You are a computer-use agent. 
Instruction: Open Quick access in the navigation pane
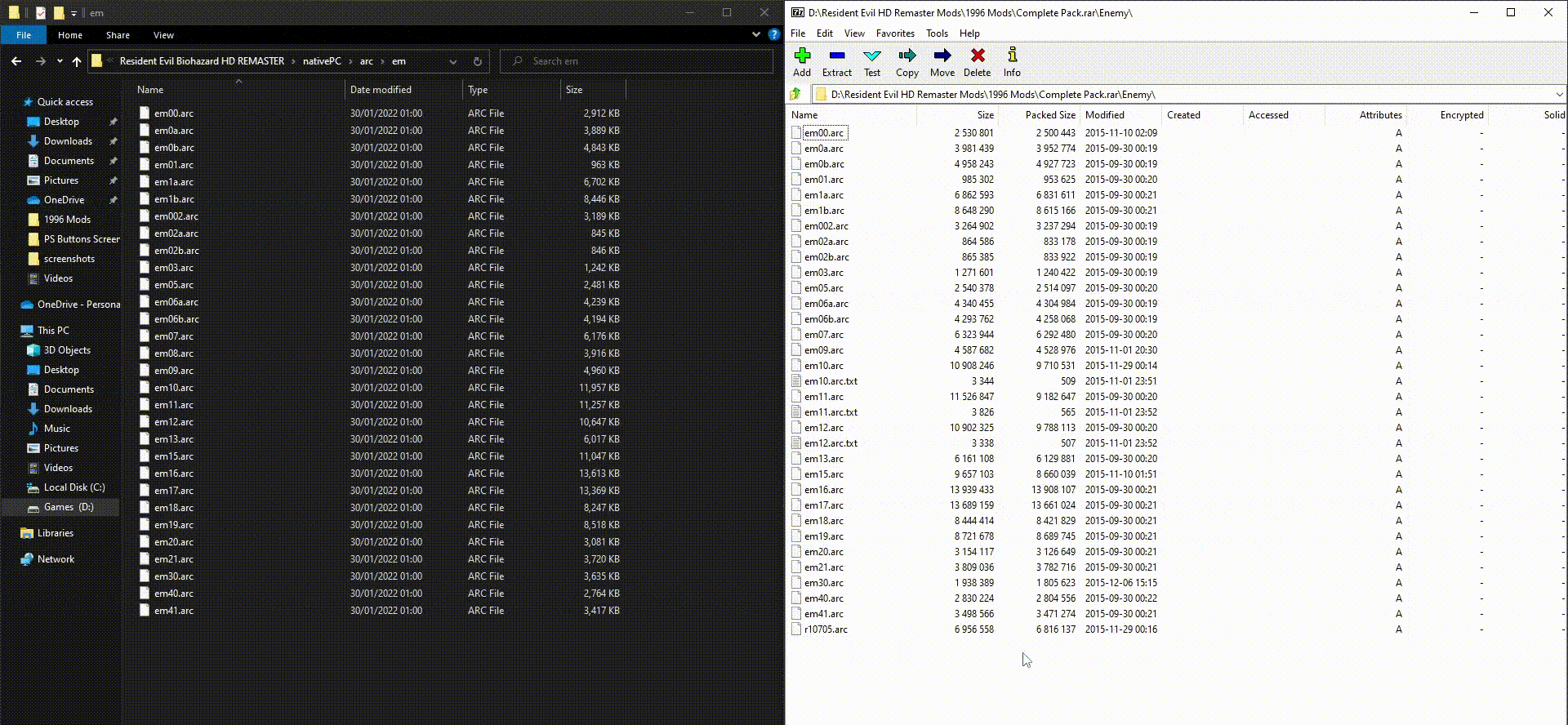(65, 102)
